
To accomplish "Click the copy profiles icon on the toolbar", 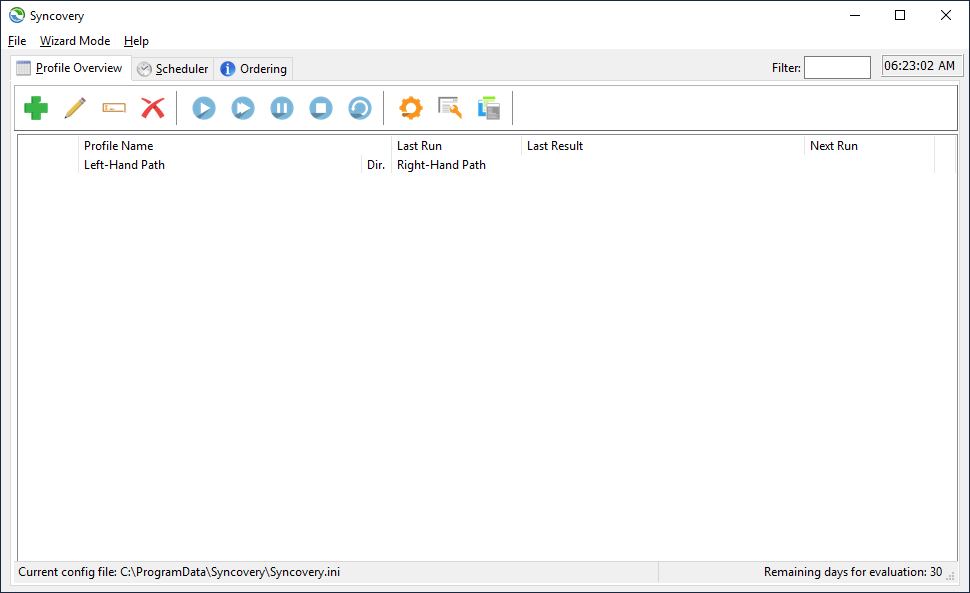I will click(x=489, y=107).
